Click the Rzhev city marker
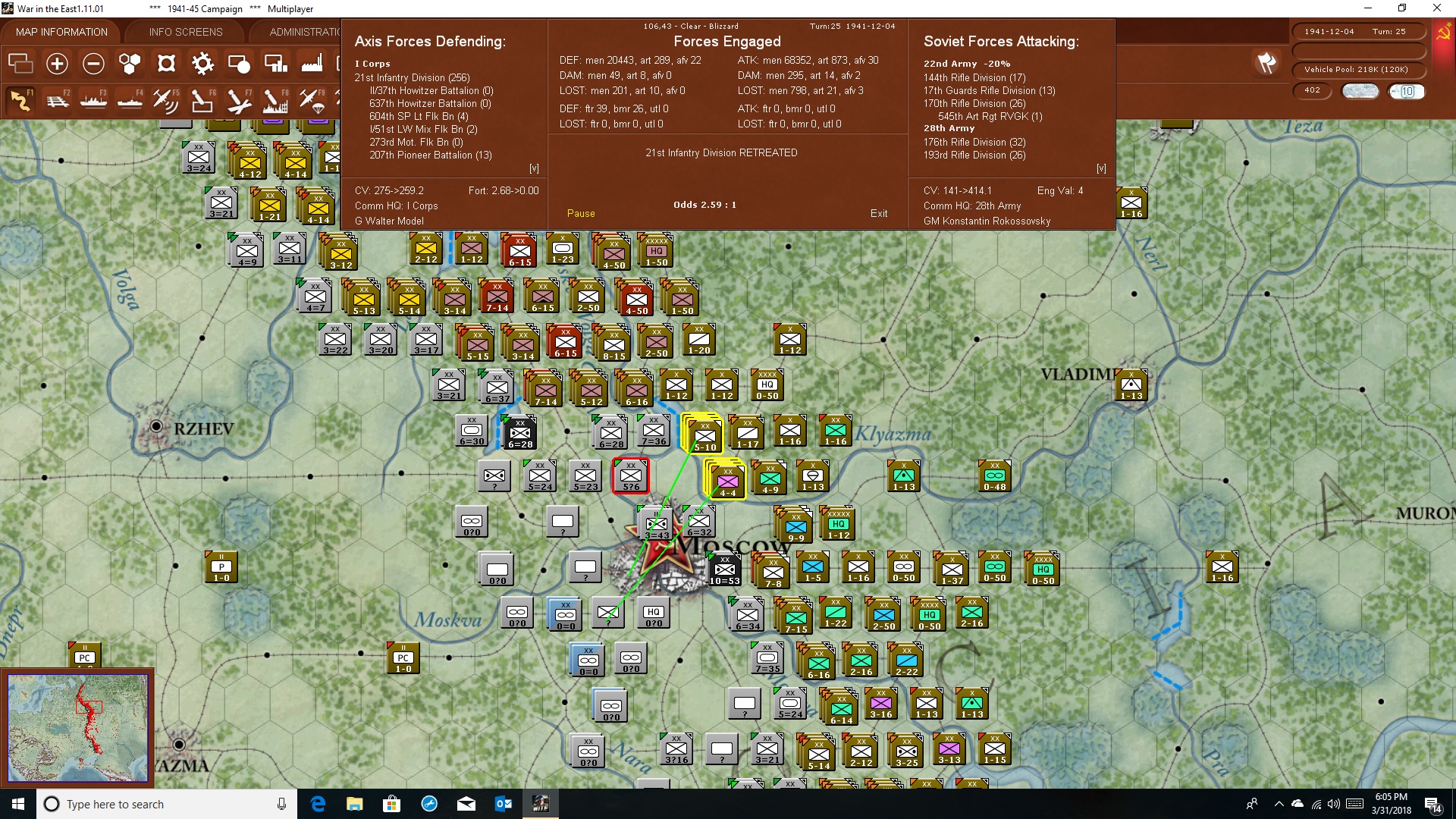 [156, 426]
